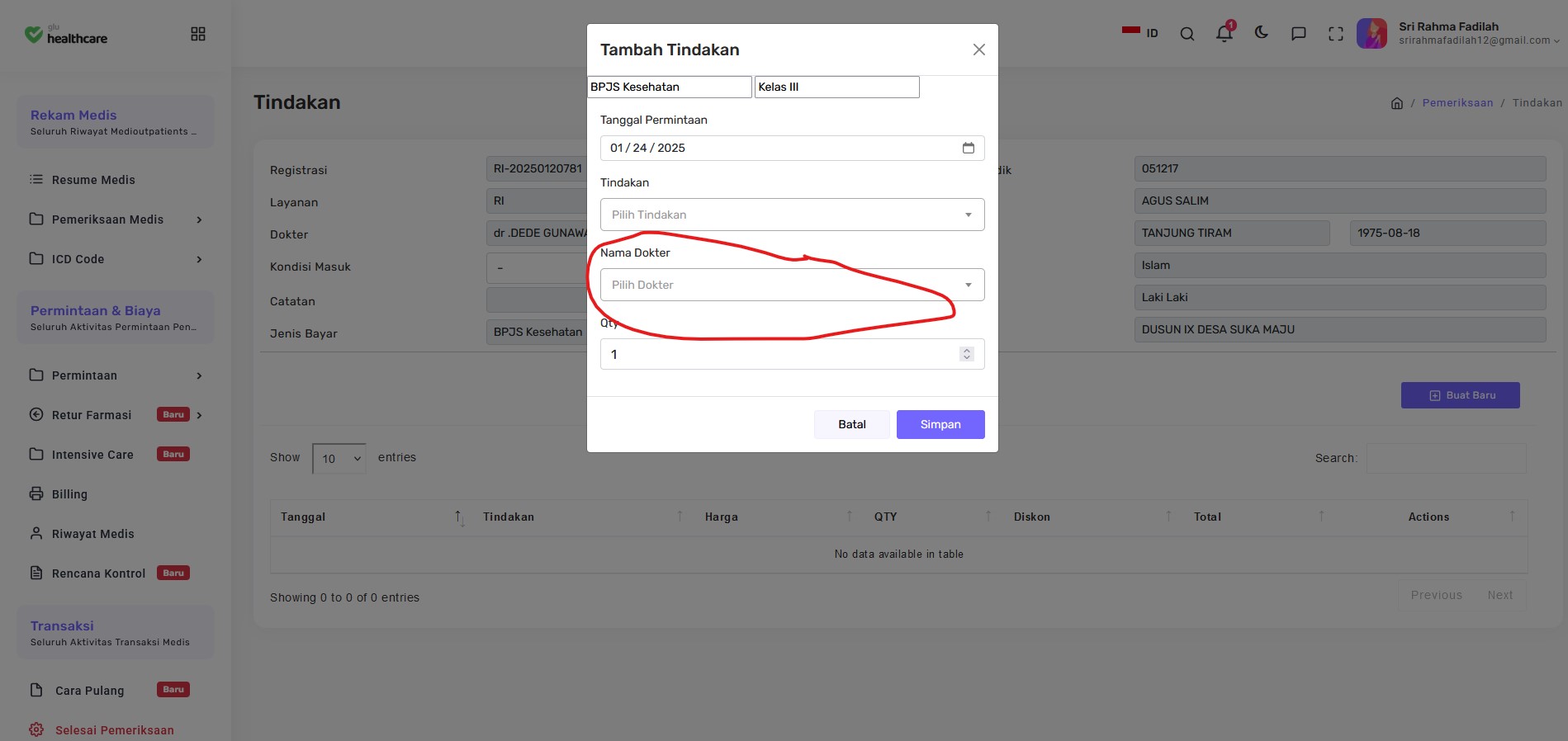Click the Billing printer icon
The height and width of the screenshot is (741, 1568).
(36, 493)
